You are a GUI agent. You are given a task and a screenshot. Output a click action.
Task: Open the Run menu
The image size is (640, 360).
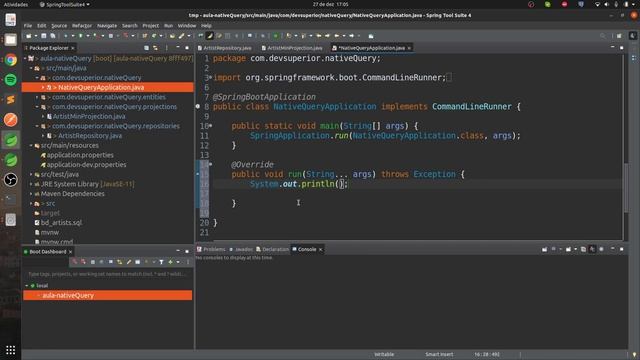point(169,25)
